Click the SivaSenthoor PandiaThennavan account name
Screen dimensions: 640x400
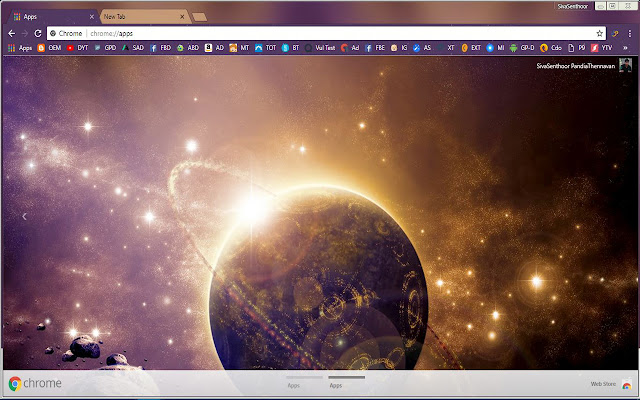point(576,66)
